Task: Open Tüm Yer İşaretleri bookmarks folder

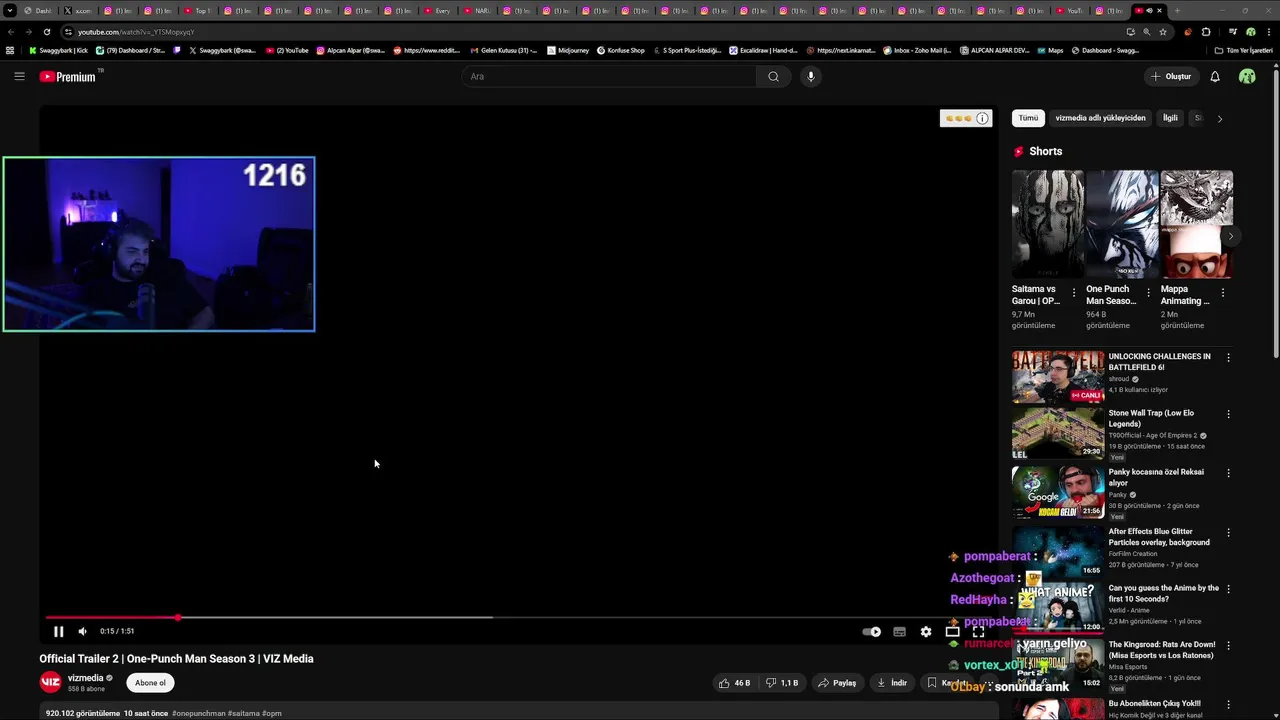Action: click(1244, 50)
